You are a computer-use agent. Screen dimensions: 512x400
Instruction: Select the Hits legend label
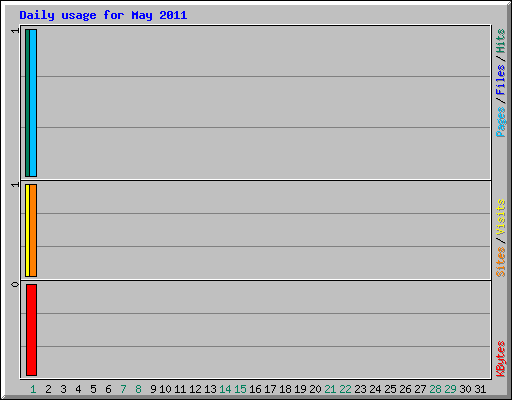point(500,41)
